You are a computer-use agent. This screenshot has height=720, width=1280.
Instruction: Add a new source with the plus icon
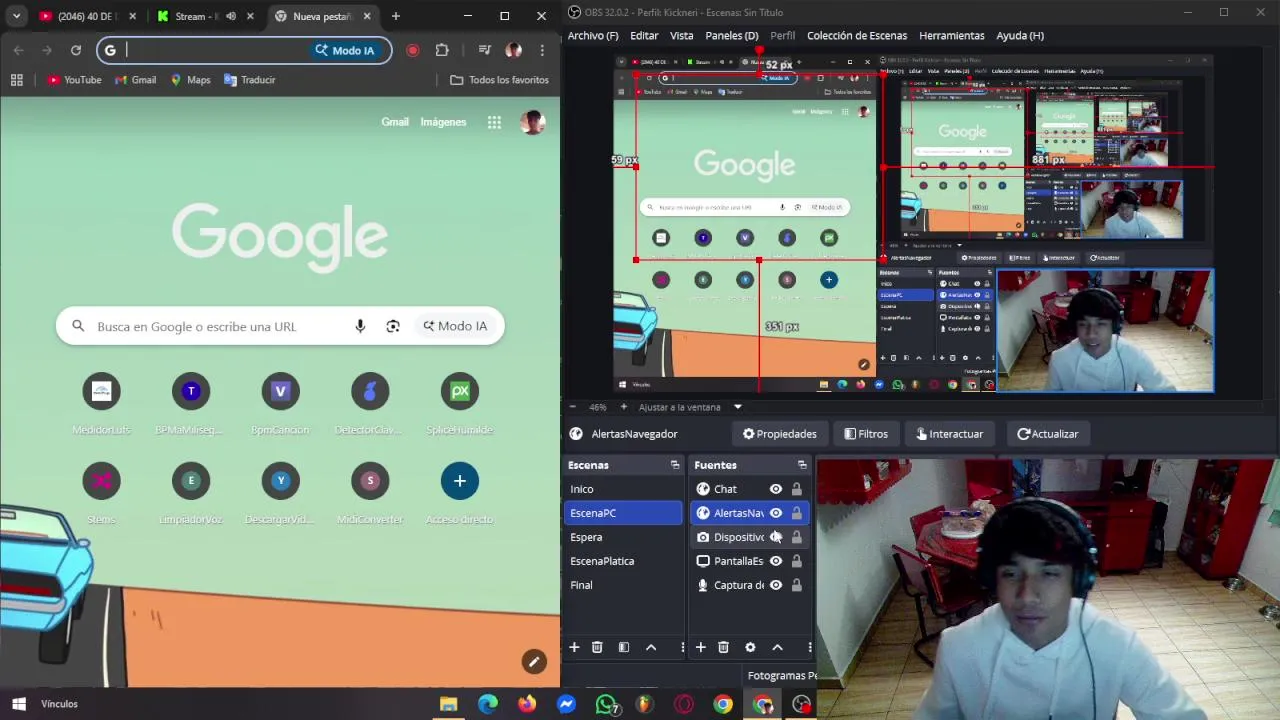700,647
